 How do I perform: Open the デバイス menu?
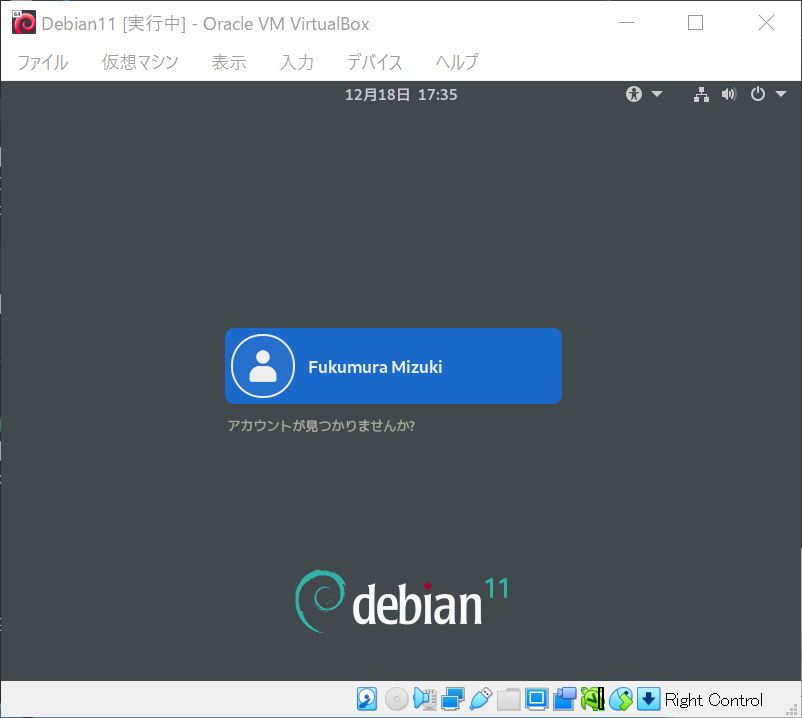pos(375,62)
